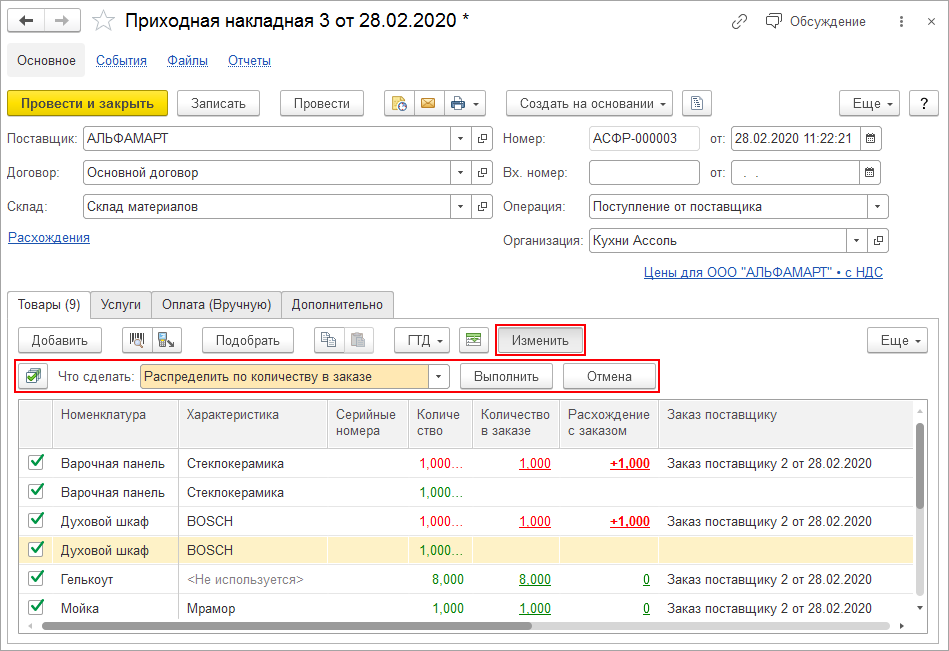The width and height of the screenshot is (949, 651).
Task: Expand the Поставщик dropdown arrow
Action: tap(461, 139)
